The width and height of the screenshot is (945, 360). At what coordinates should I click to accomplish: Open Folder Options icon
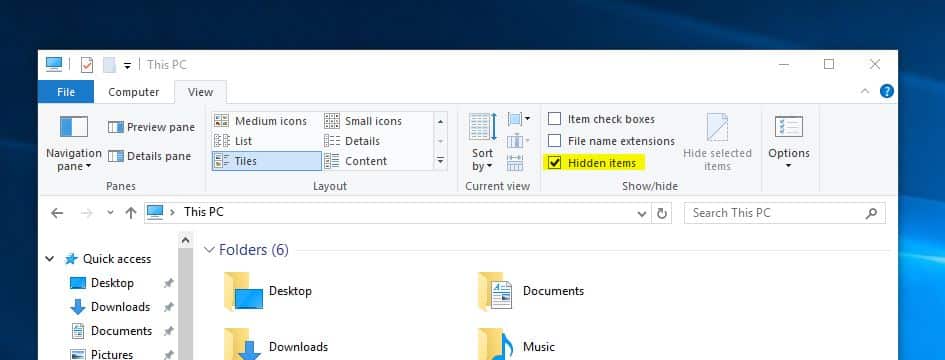pos(788,127)
